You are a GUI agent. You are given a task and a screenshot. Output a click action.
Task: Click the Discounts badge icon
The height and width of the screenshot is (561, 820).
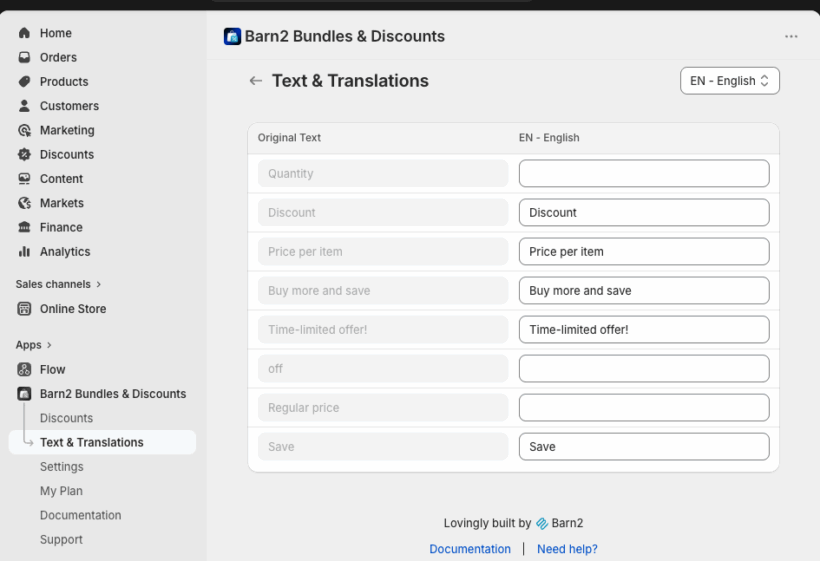(24, 155)
